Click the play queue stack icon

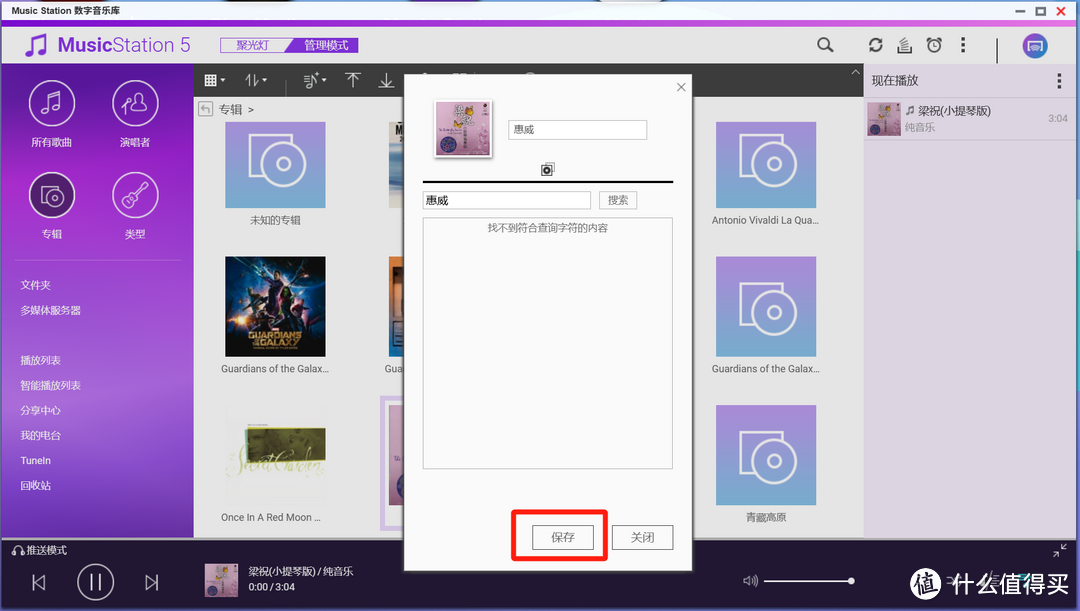[x=903, y=45]
